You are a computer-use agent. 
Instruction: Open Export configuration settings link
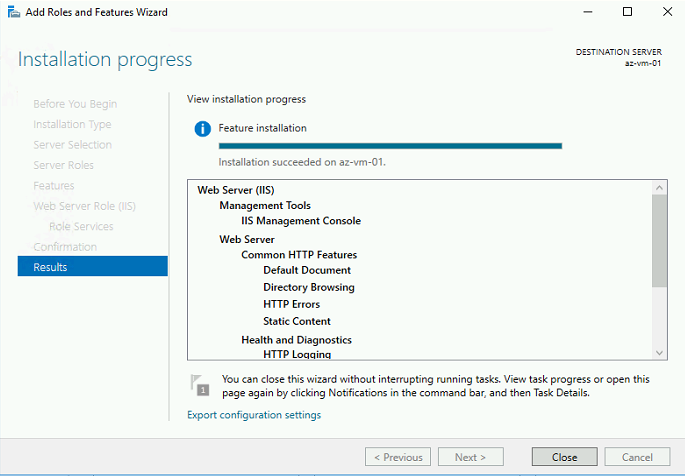[x=254, y=415]
